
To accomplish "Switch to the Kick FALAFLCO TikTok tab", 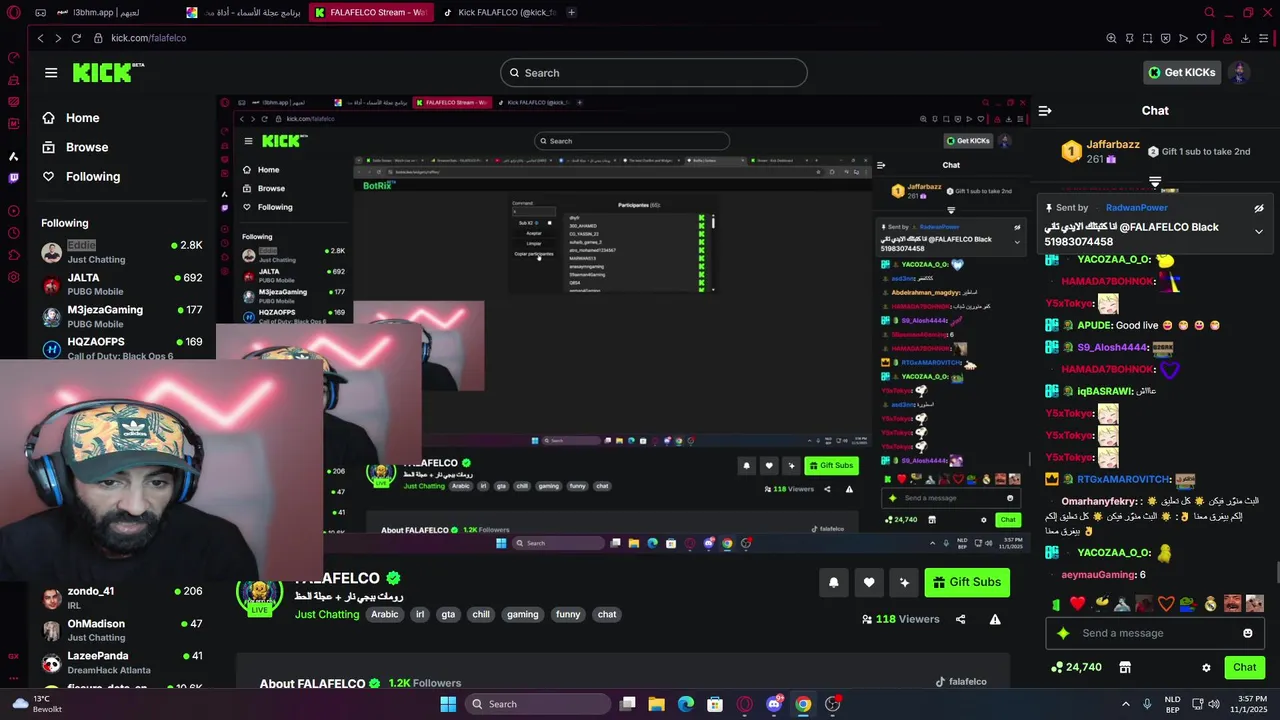I will [x=500, y=12].
